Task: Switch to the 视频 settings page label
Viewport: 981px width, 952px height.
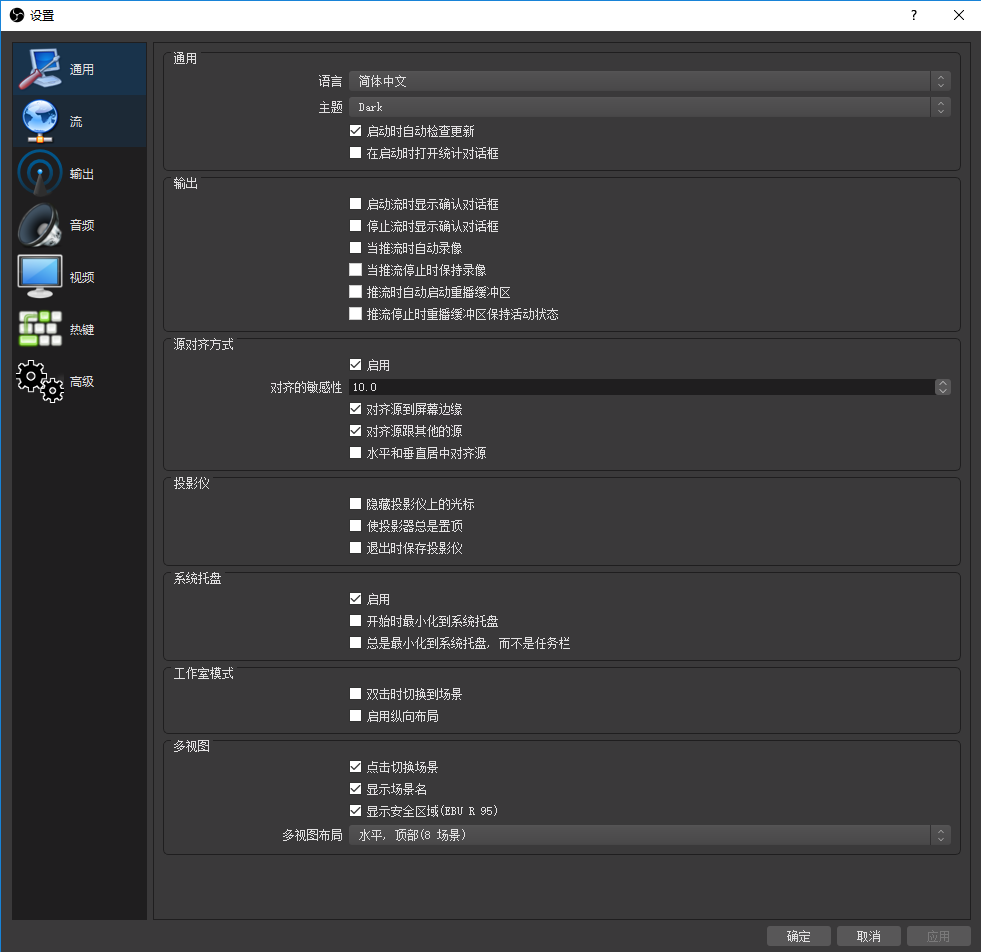Action: (x=82, y=277)
